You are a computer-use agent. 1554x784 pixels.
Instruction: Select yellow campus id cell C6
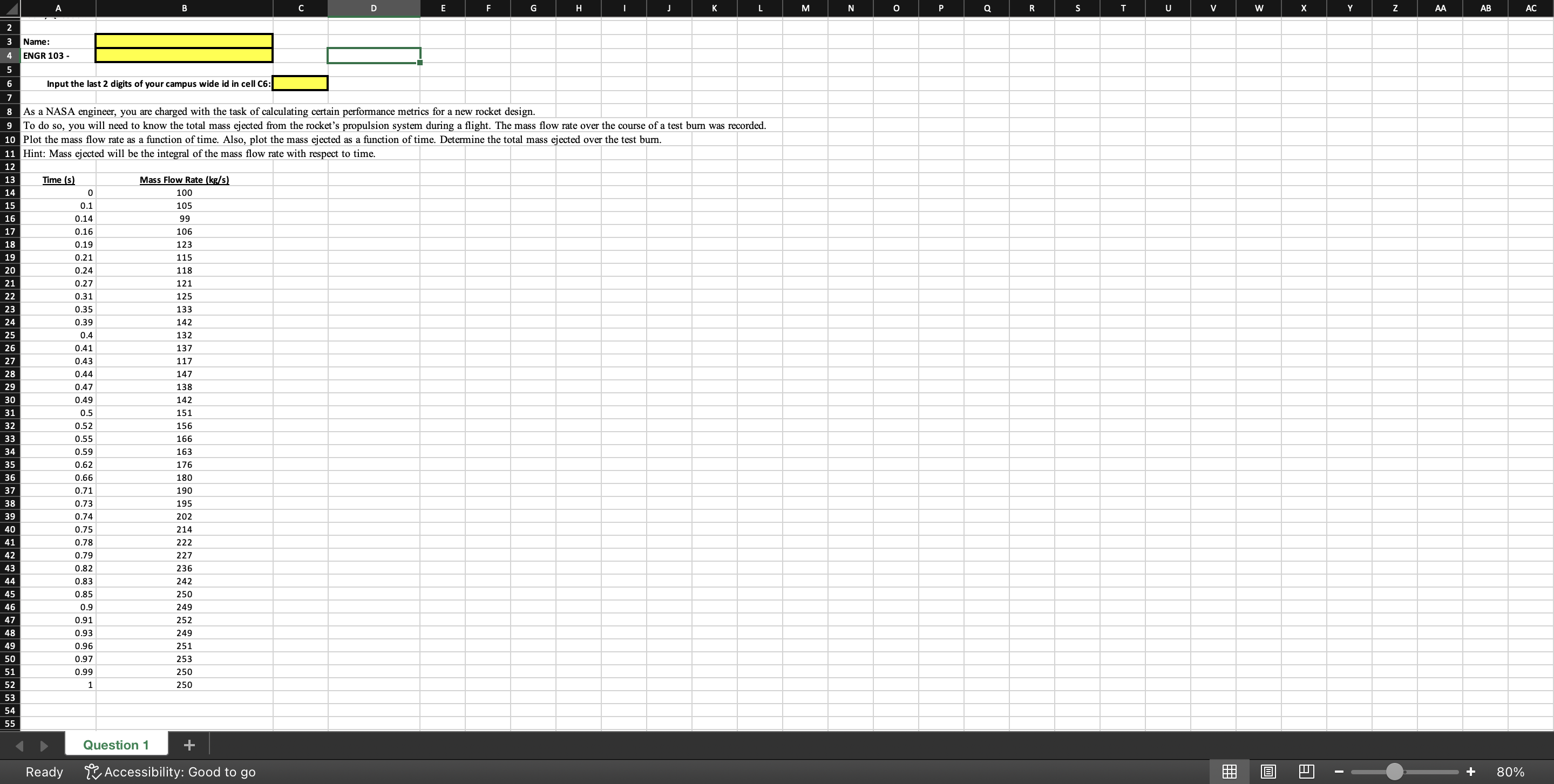(300, 83)
